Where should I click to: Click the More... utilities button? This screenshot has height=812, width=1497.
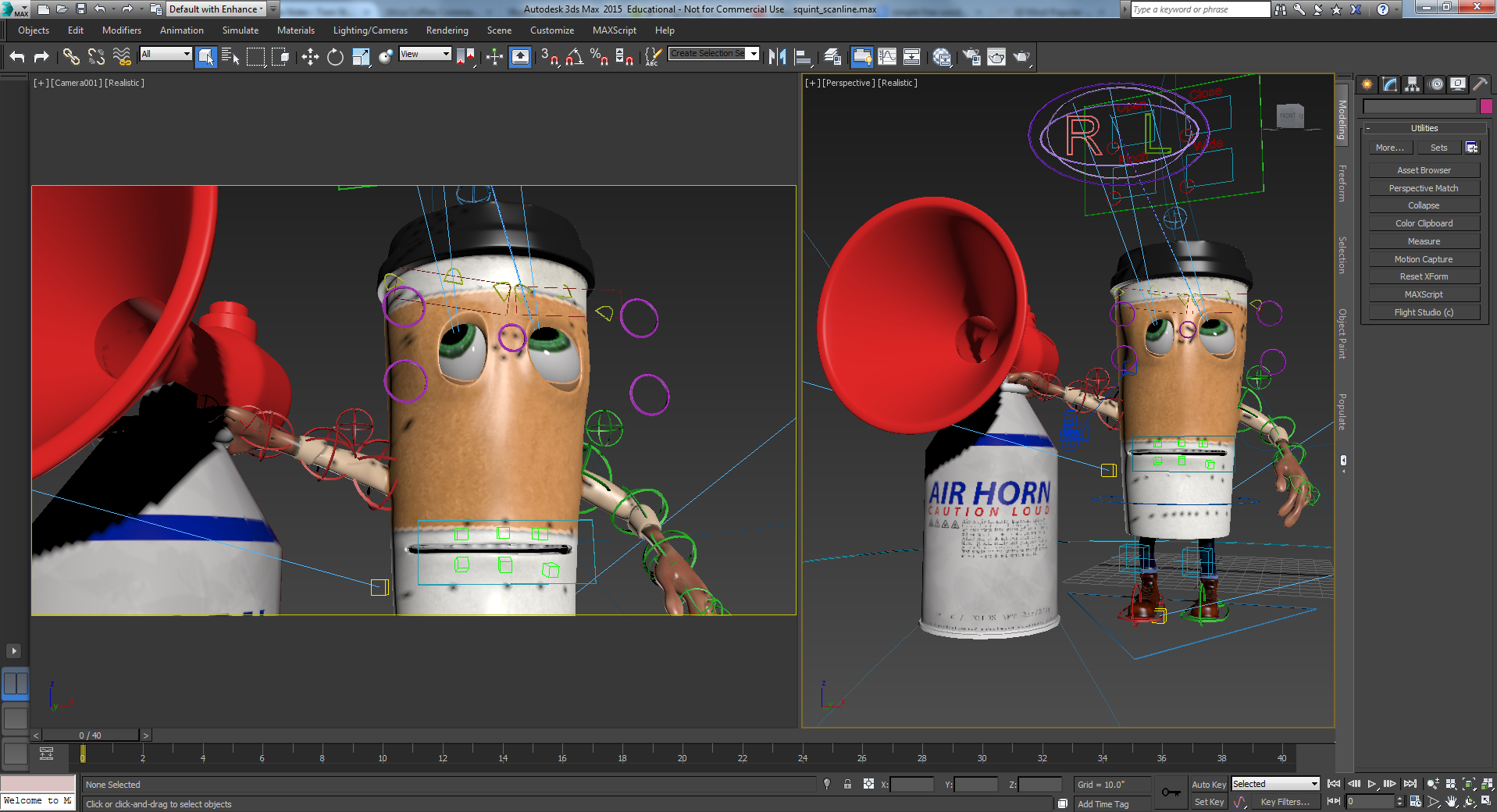point(1390,148)
